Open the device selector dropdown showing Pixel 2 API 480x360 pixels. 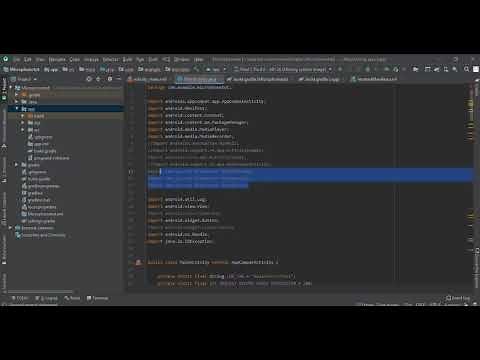(x=283, y=69)
